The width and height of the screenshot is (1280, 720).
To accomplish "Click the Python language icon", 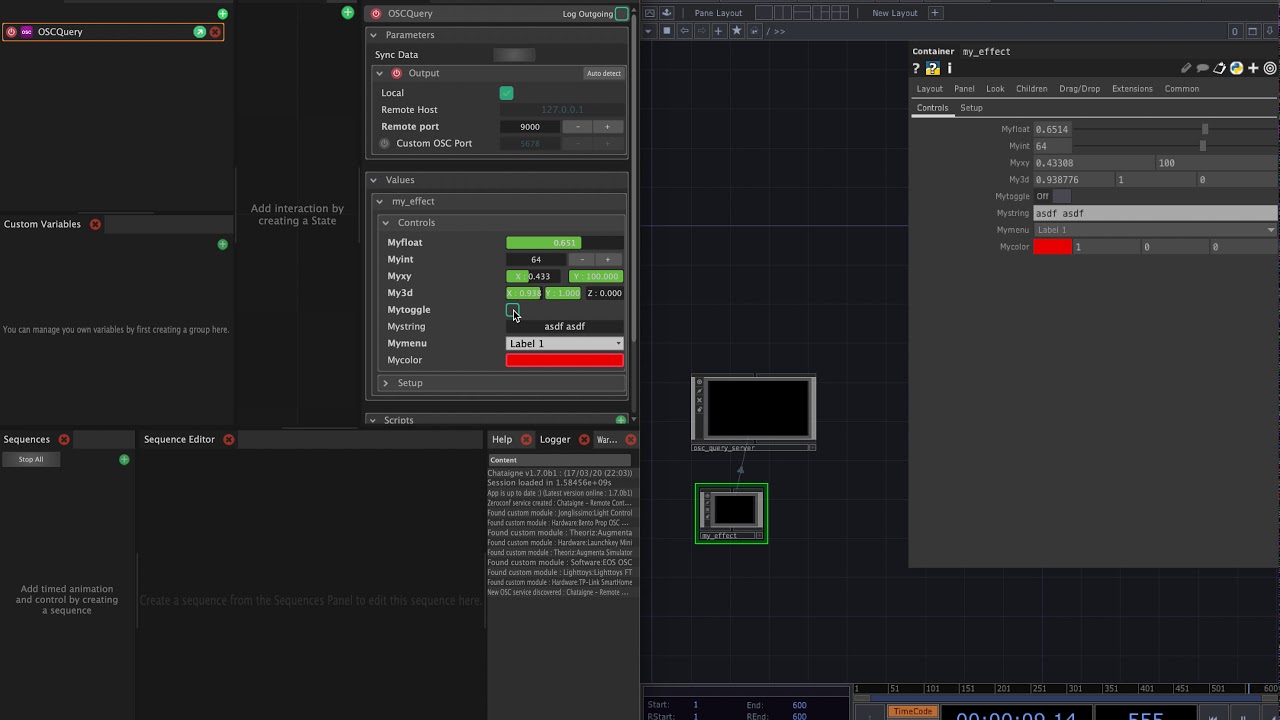I will pos(1236,69).
